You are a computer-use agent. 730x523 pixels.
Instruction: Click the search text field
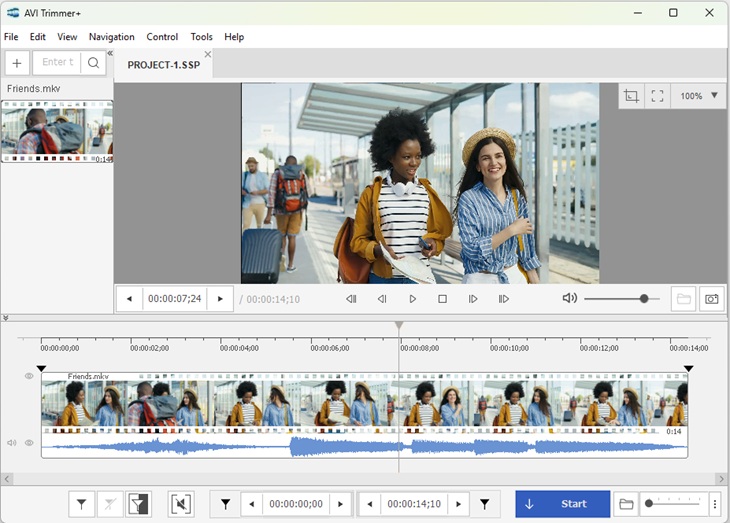(x=57, y=62)
